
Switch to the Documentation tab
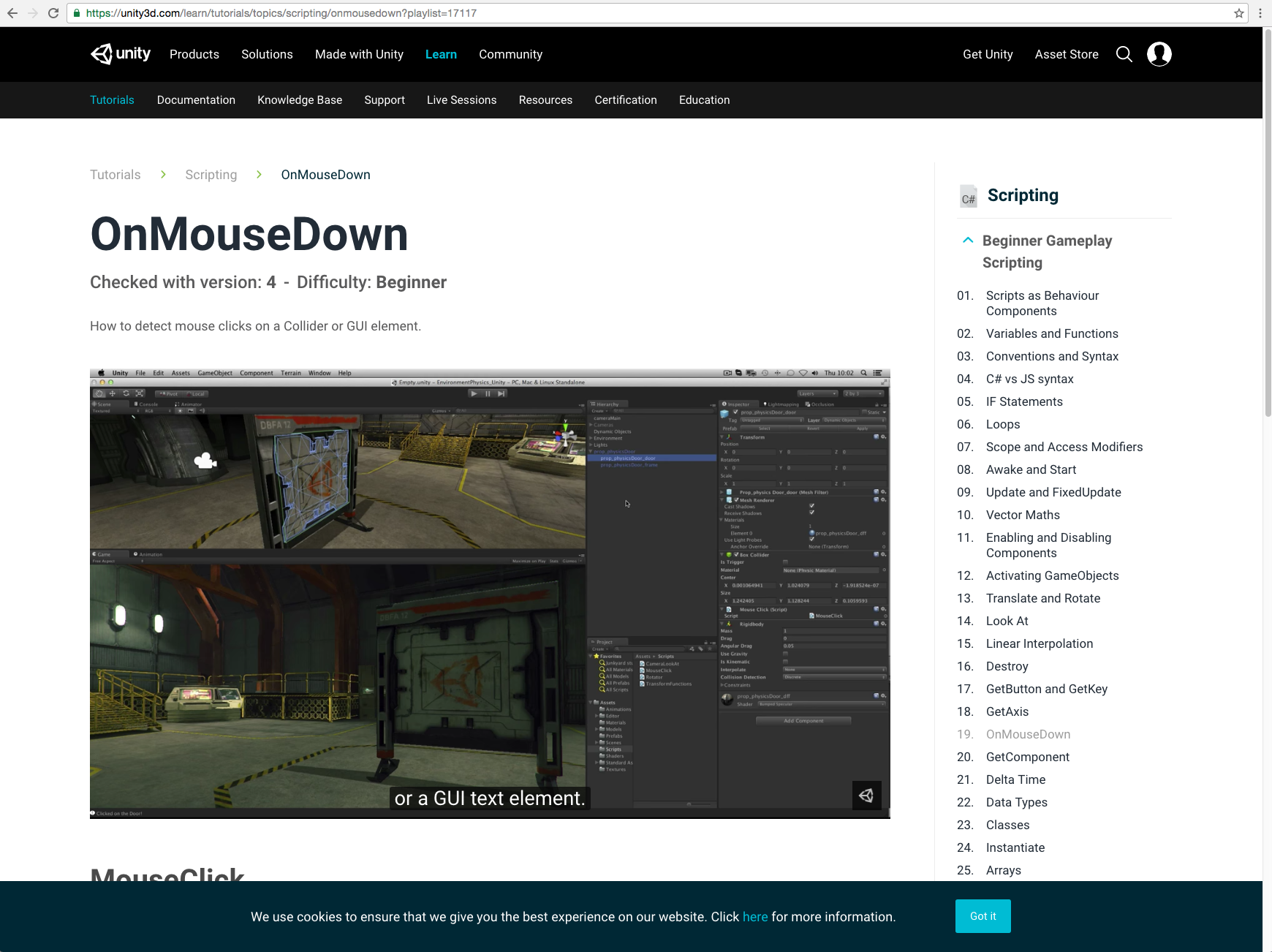pos(196,100)
